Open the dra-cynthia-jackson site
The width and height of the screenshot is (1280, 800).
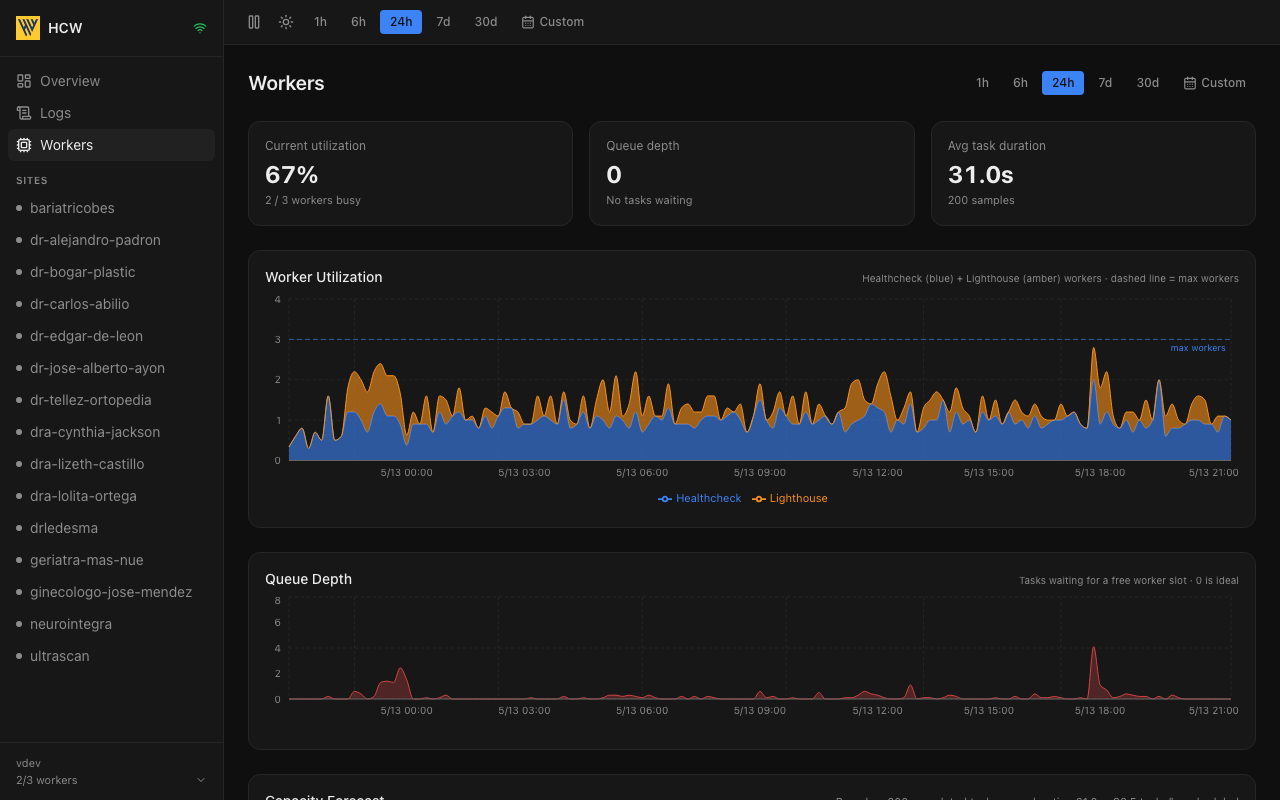[x=111, y=432]
